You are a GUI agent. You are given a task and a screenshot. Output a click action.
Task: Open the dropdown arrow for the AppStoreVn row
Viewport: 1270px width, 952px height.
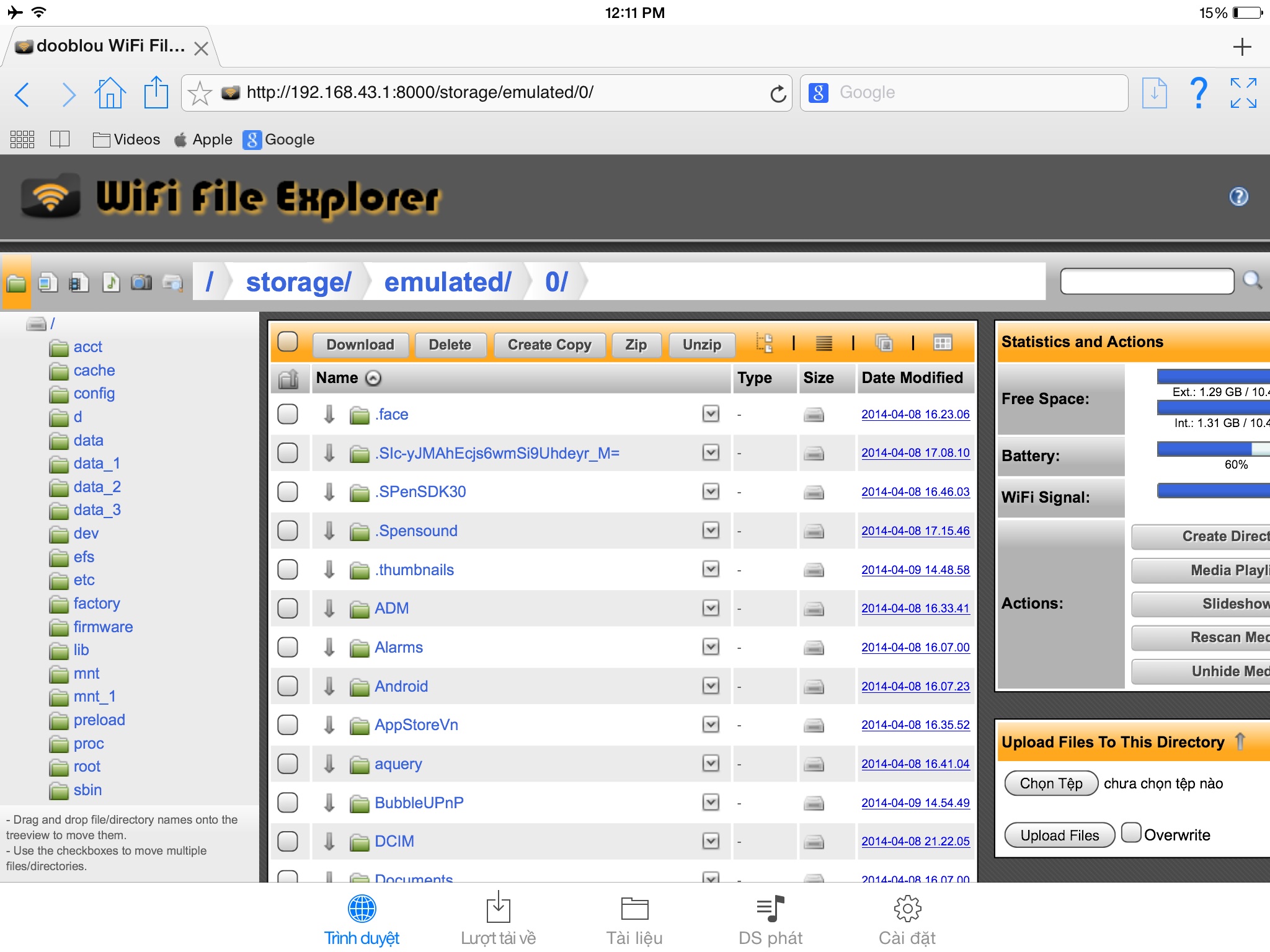[x=711, y=724]
